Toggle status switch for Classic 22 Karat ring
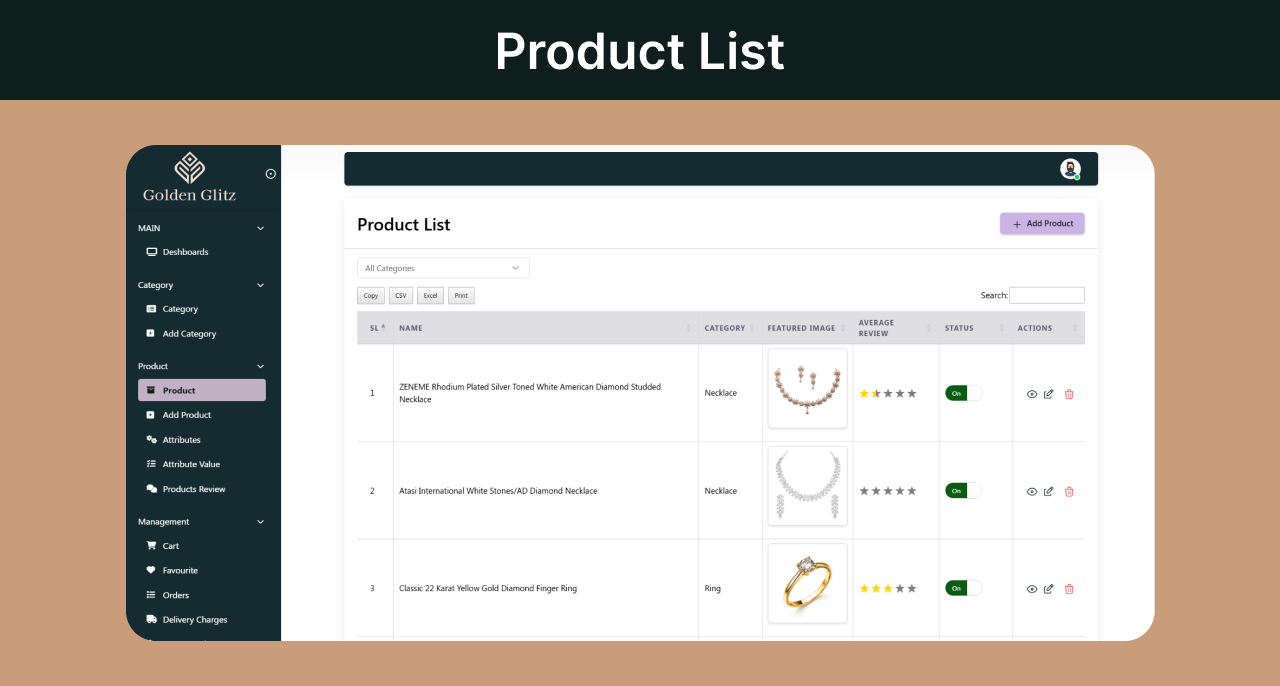1280x686 pixels. (x=963, y=588)
